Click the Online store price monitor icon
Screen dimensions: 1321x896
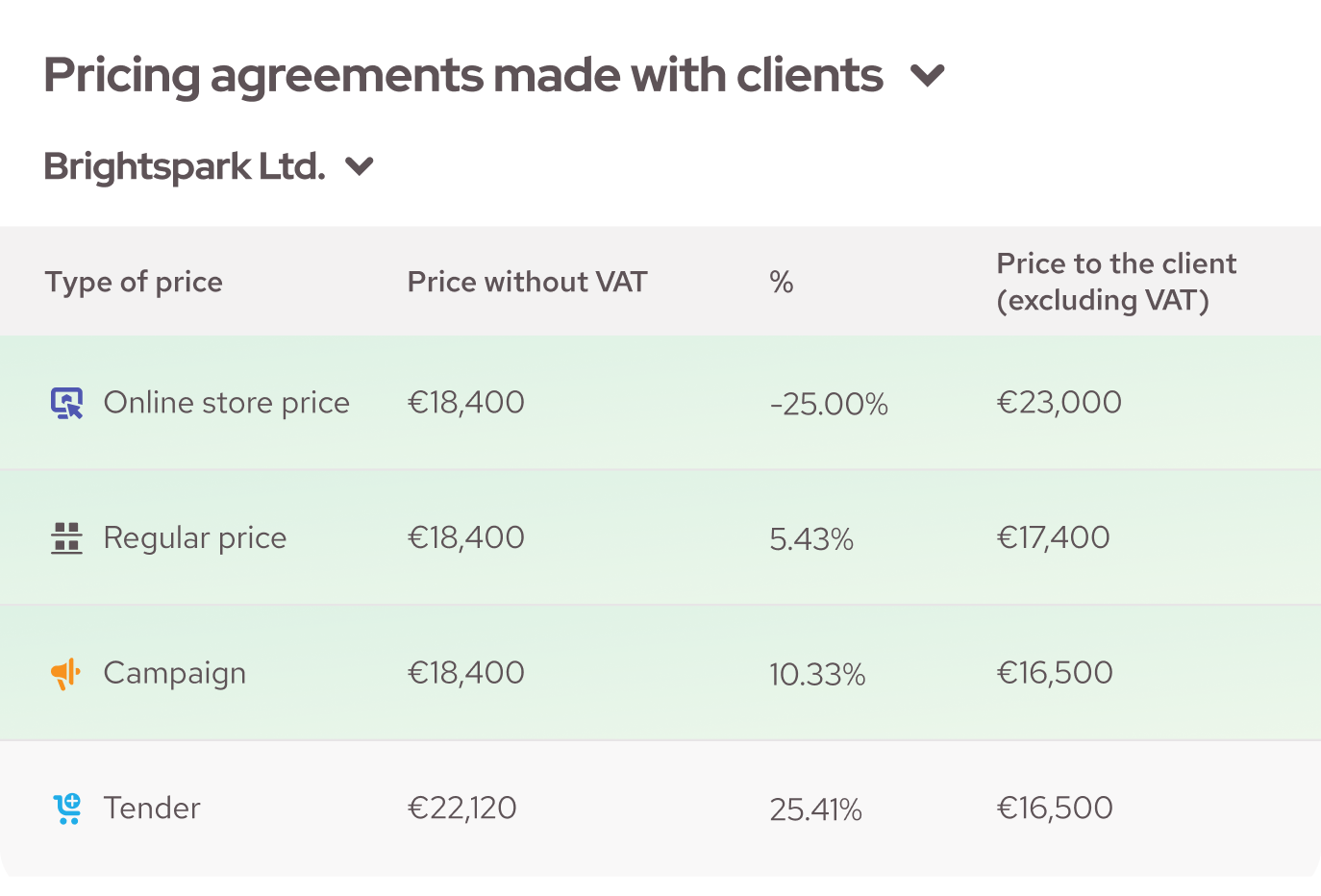click(x=66, y=403)
